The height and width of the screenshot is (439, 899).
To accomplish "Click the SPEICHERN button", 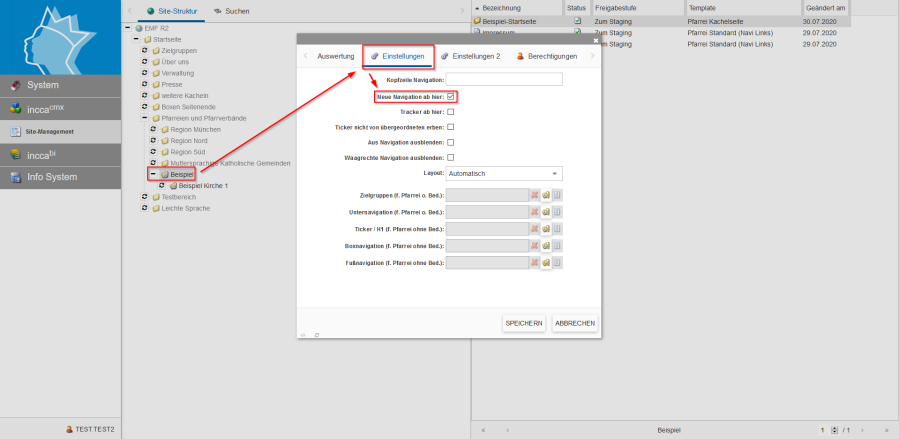I will pyautogui.click(x=524, y=323).
